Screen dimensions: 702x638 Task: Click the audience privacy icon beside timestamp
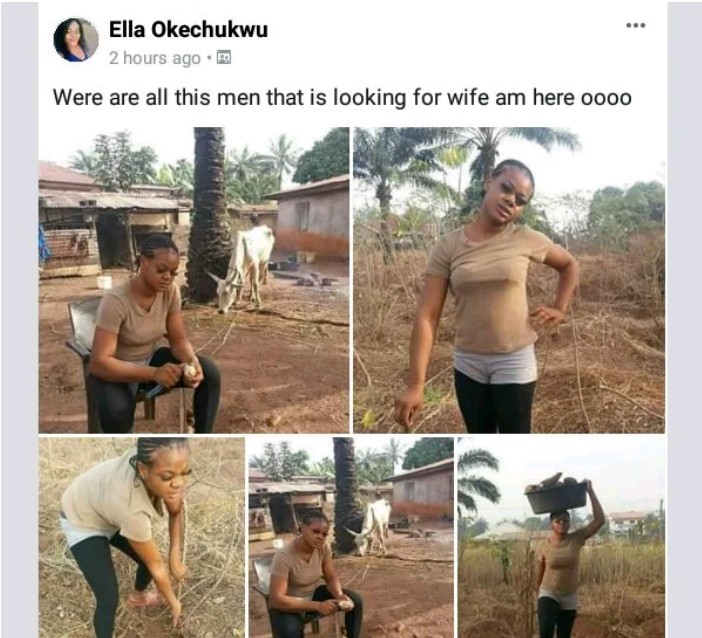pyautogui.click(x=224, y=58)
